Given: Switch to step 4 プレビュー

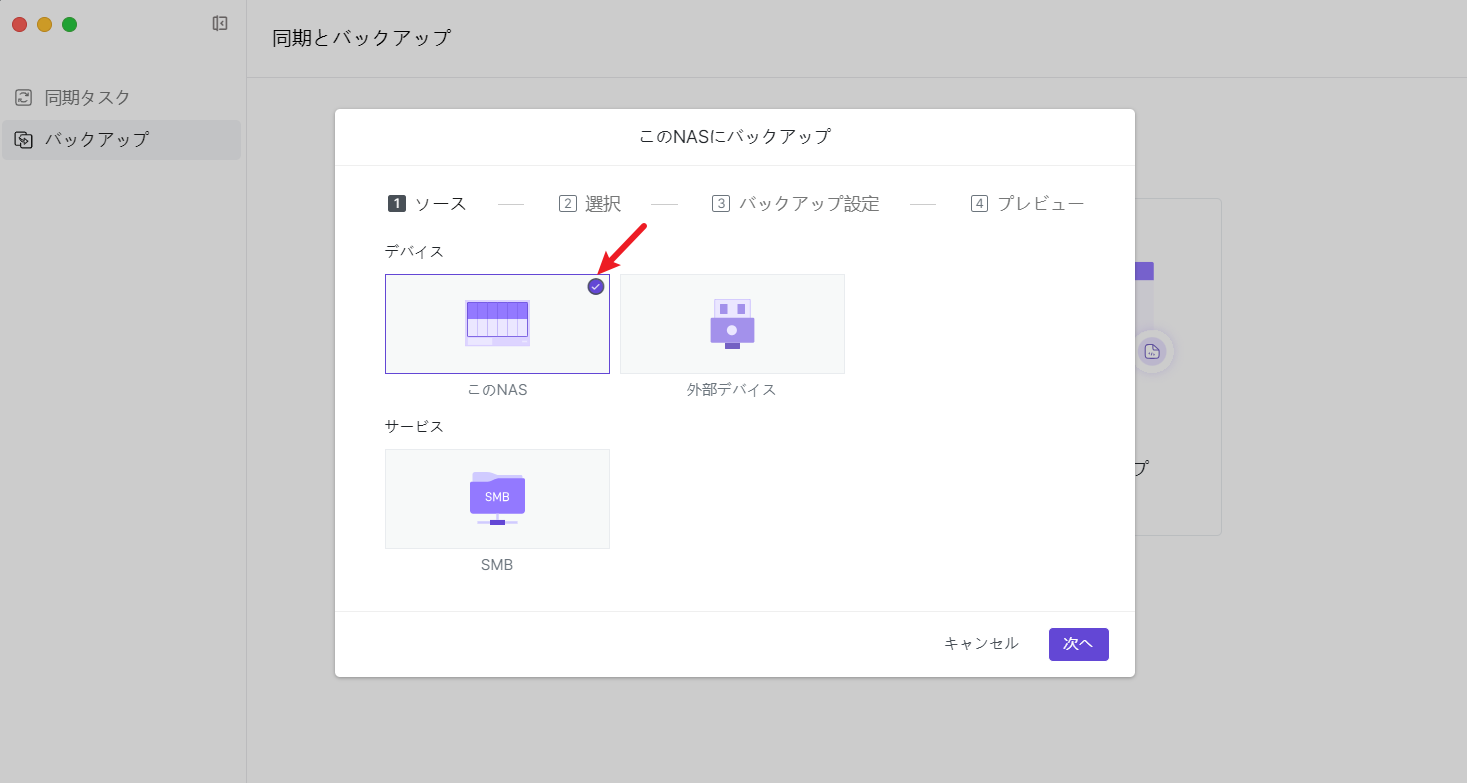Looking at the screenshot, I should pos(1027,204).
